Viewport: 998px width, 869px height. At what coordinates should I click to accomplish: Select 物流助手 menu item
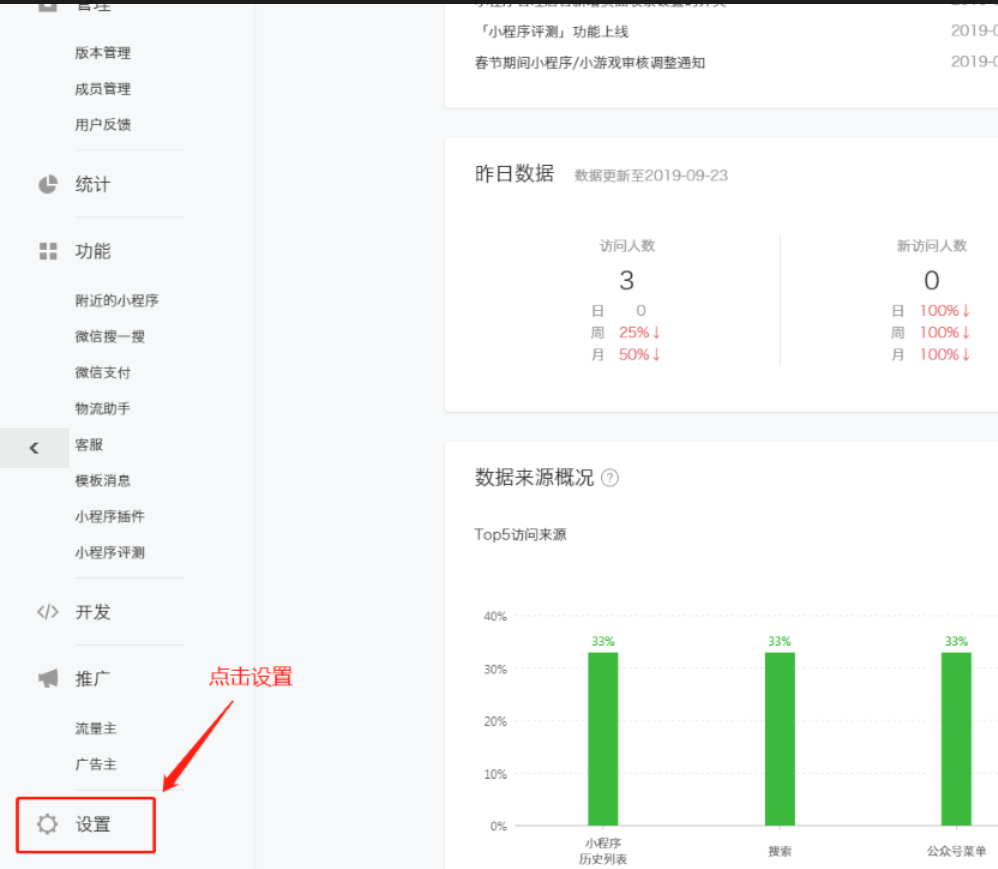click(x=103, y=408)
